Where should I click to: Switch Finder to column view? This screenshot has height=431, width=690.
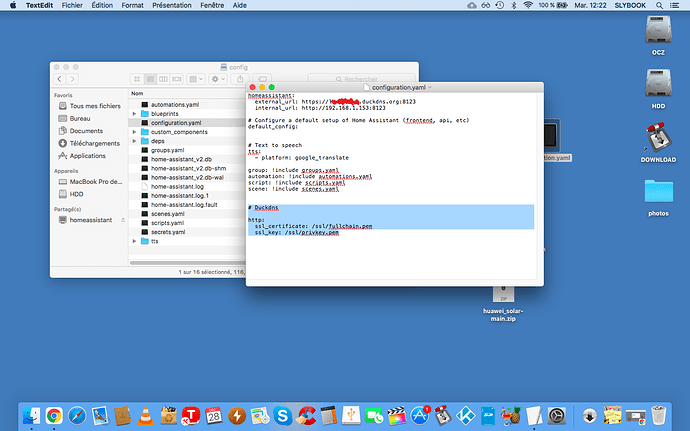click(163, 79)
